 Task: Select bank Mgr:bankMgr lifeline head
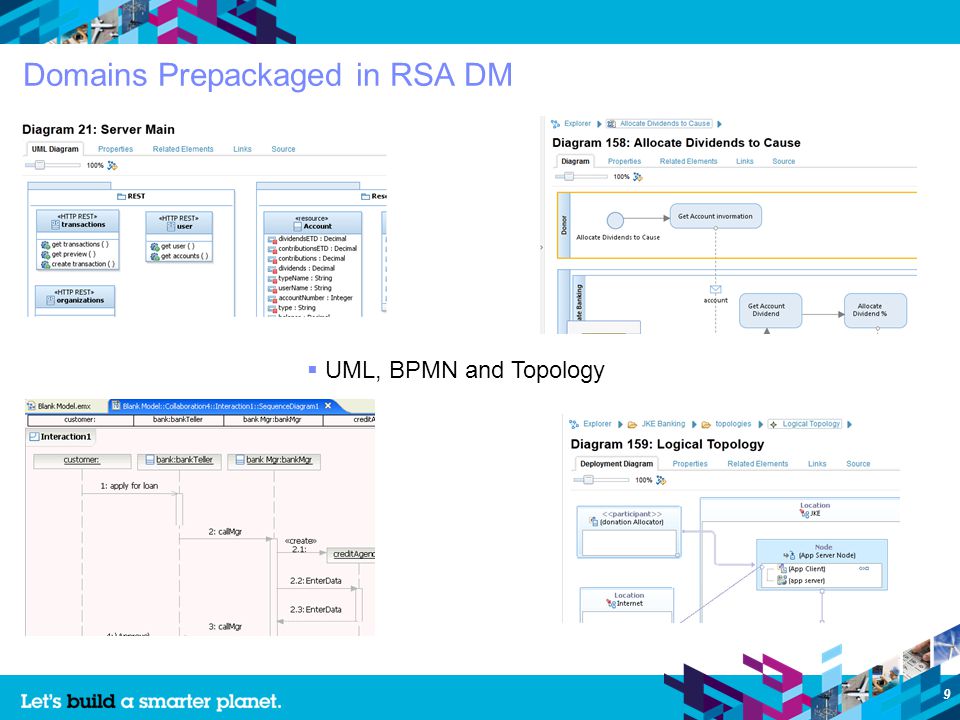click(274, 460)
